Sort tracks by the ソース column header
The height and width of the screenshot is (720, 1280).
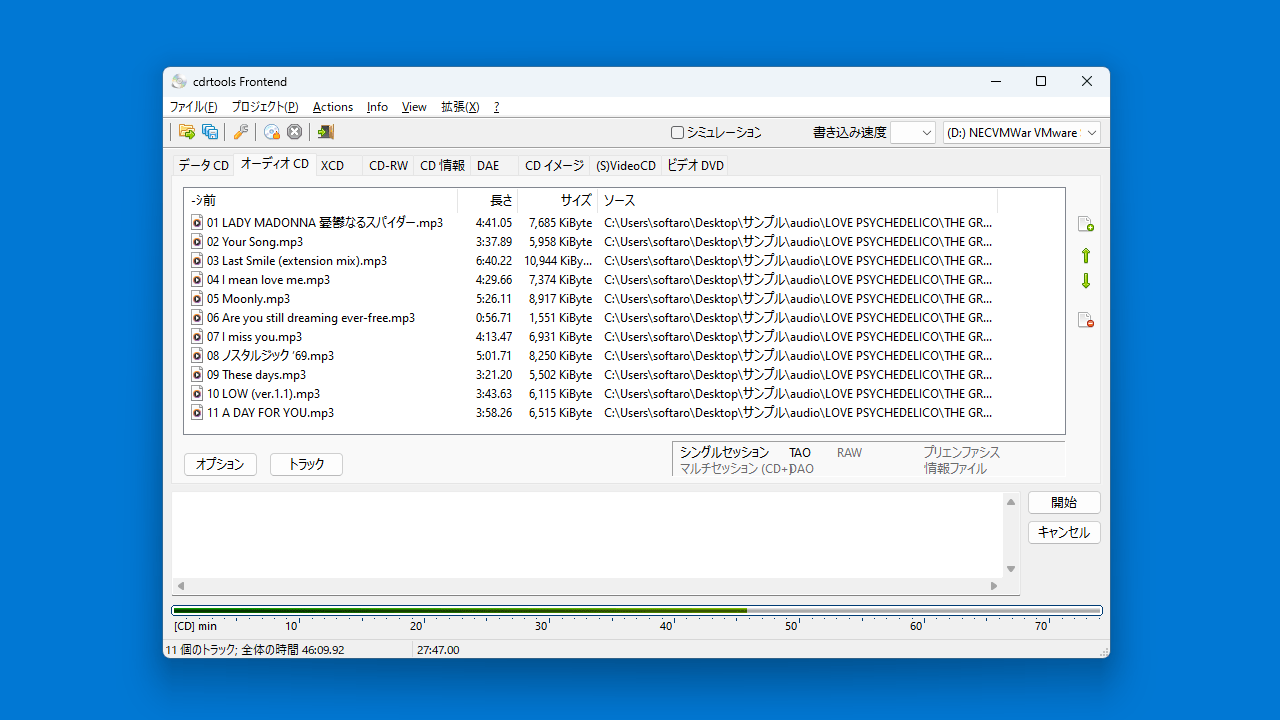pos(798,200)
